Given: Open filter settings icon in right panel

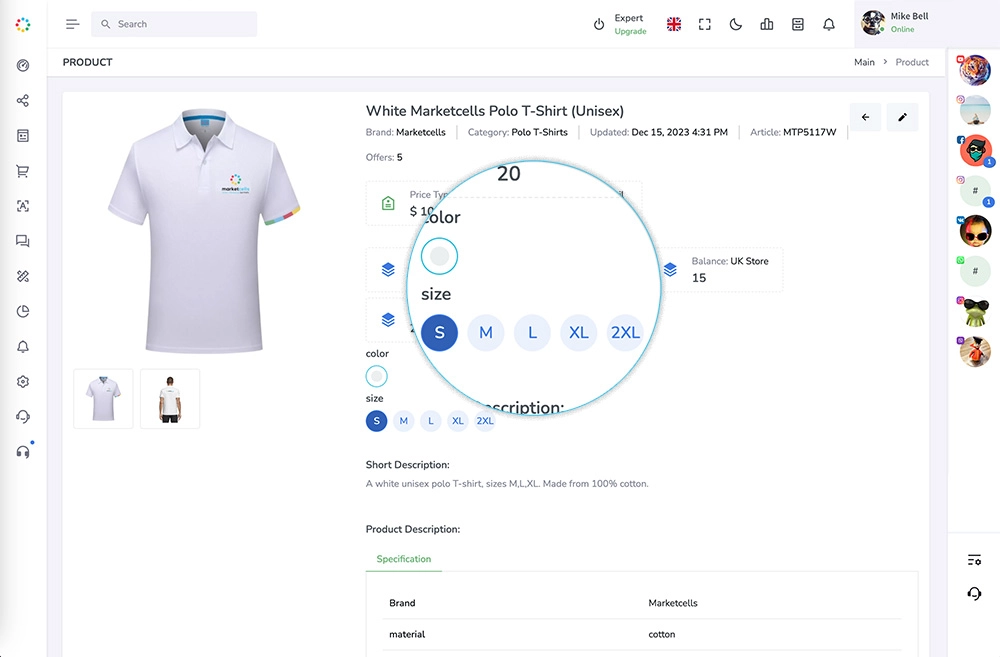Looking at the screenshot, I should [974, 559].
